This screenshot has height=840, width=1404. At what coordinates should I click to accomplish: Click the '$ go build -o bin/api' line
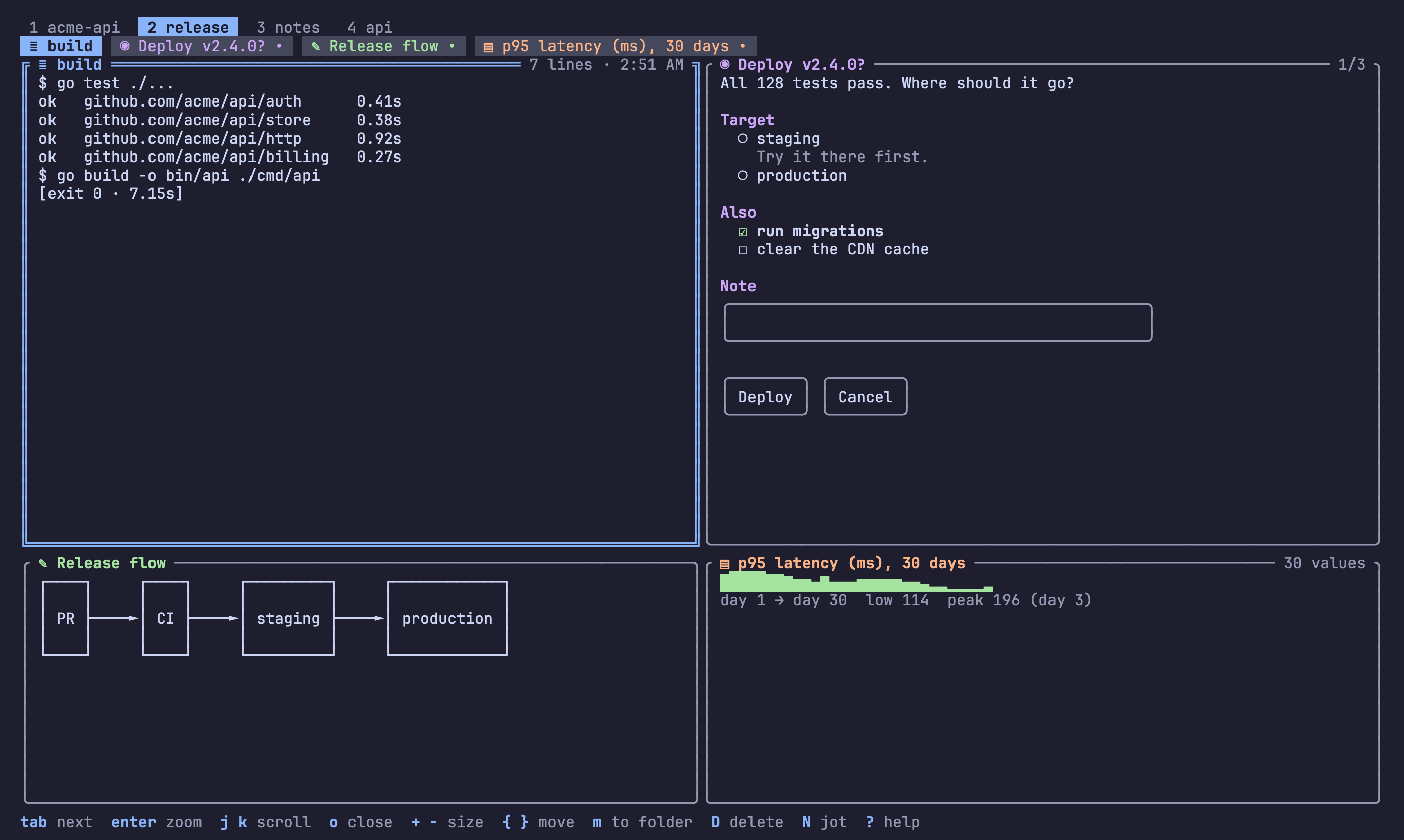pyautogui.click(x=179, y=176)
